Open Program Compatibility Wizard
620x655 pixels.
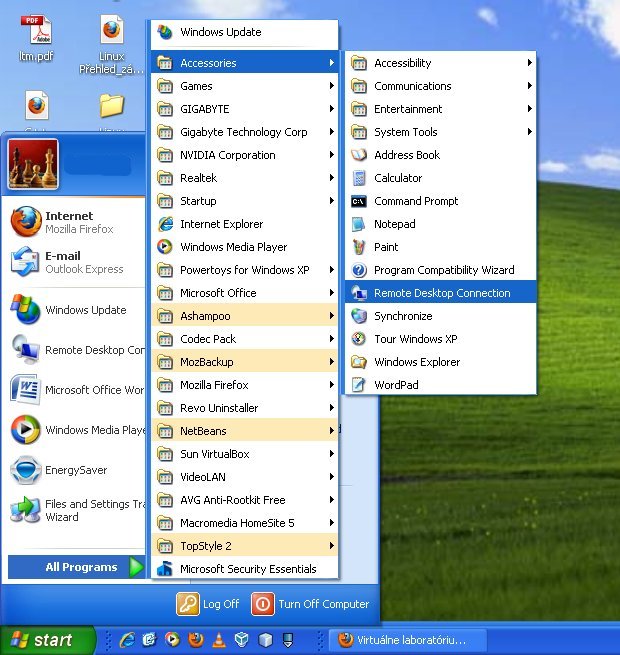coord(440,270)
